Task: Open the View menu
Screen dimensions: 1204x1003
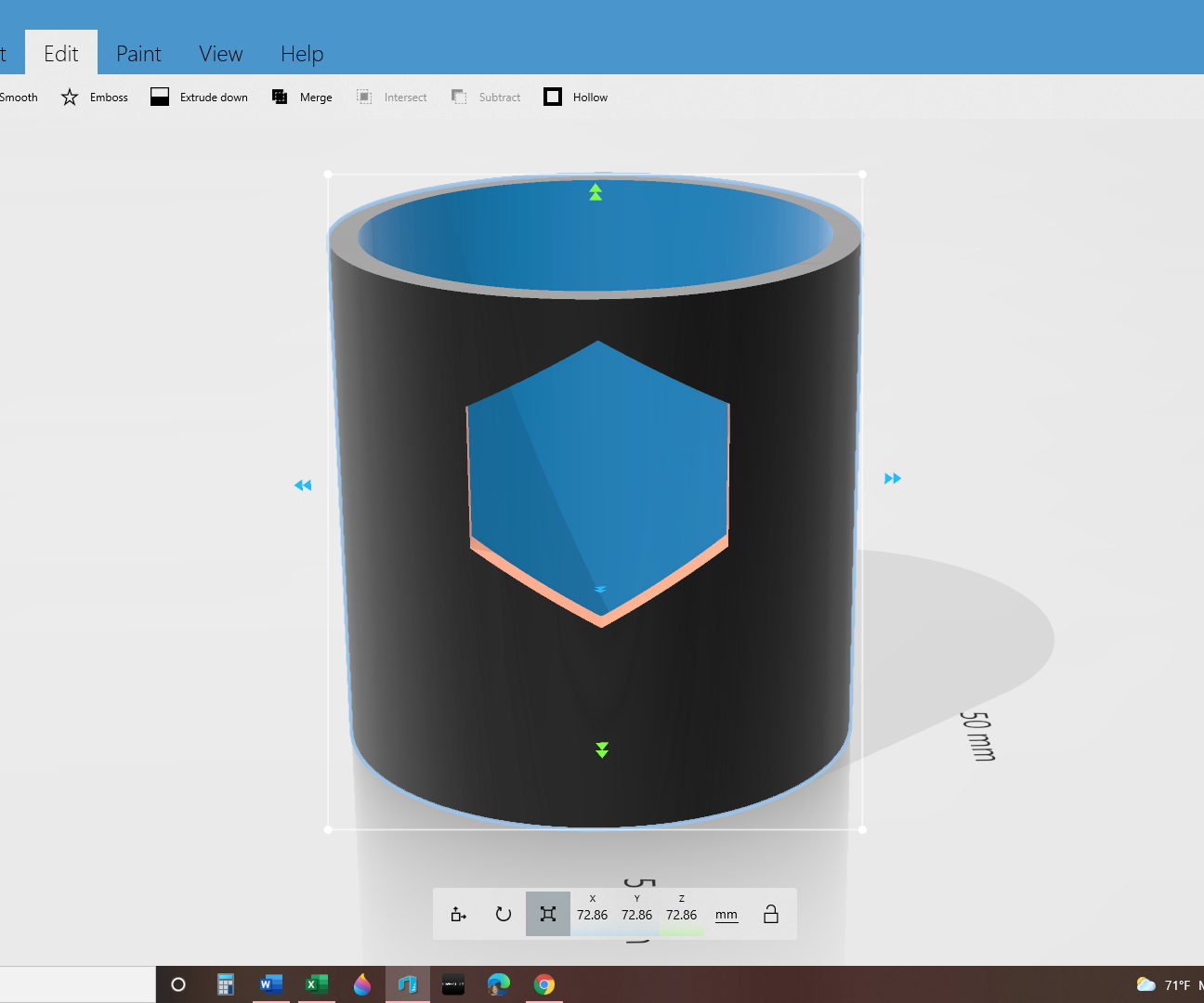Action: pos(220,53)
